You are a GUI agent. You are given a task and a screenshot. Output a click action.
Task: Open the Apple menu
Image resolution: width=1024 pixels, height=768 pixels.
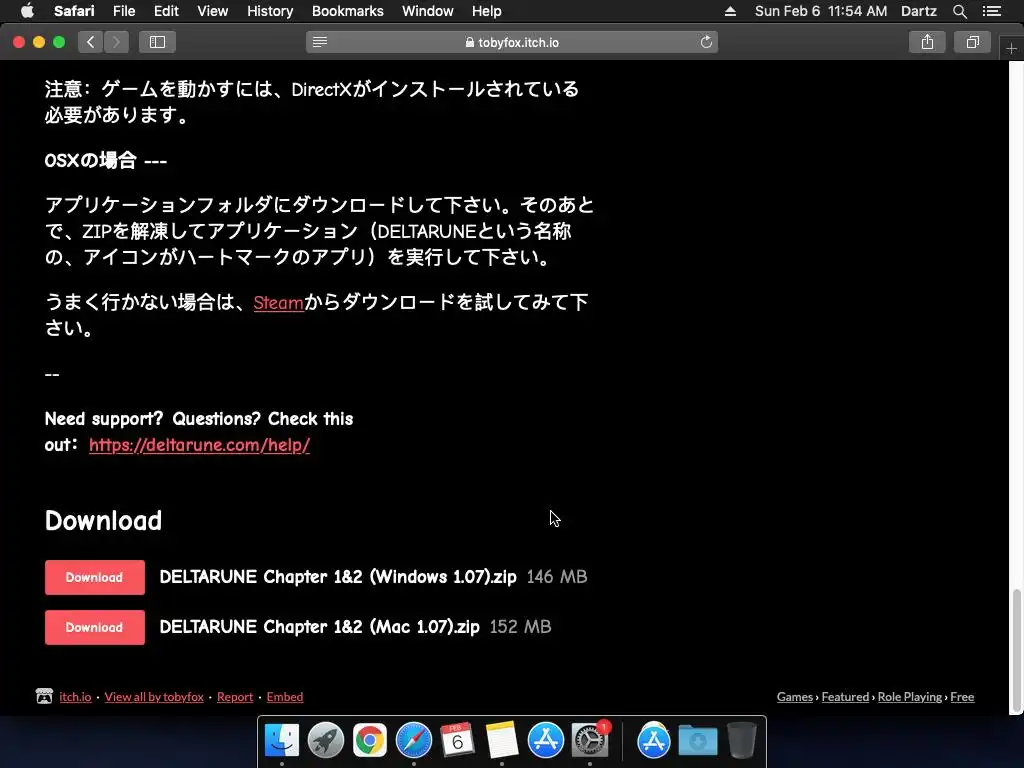[27, 11]
